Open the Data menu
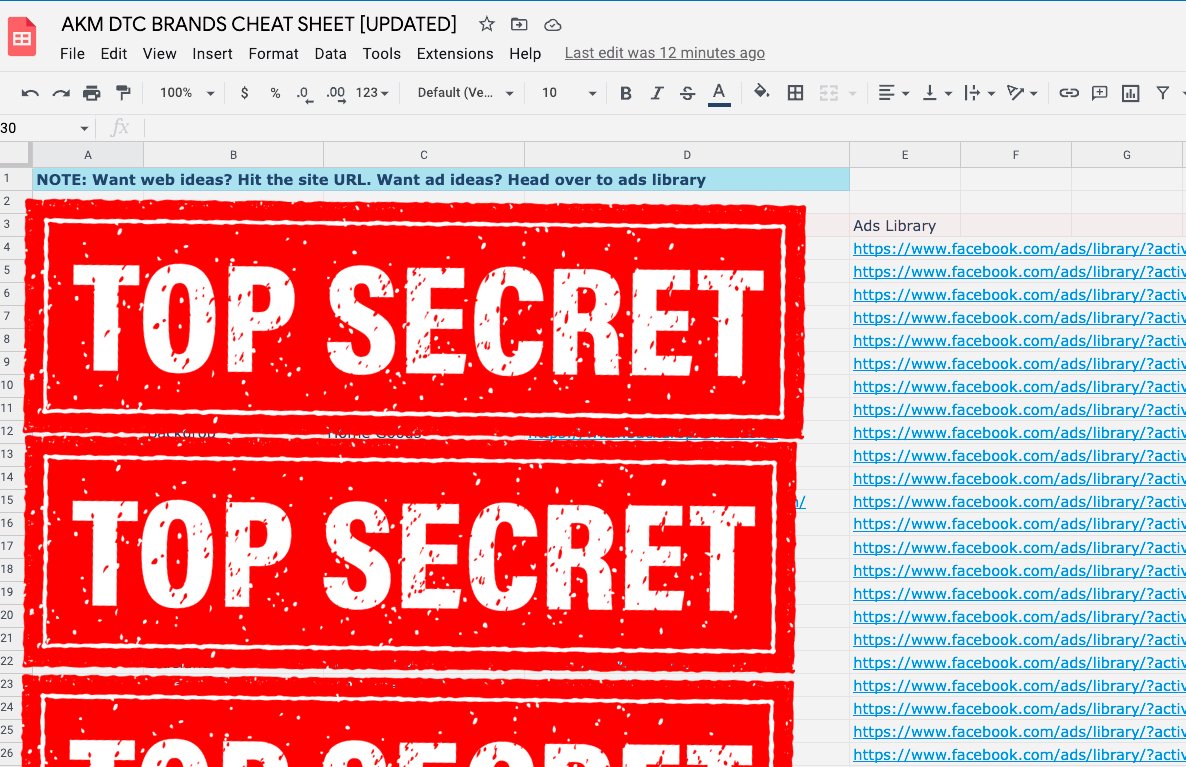This screenshot has width=1186, height=767. (331, 54)
